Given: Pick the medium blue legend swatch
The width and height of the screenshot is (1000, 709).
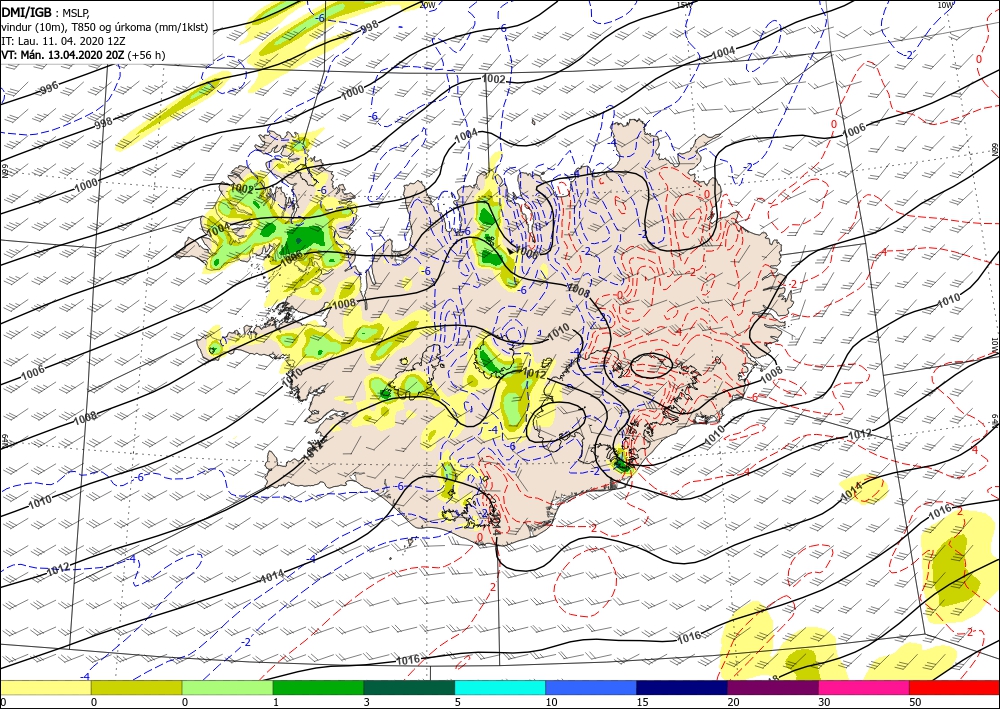Looking at the screenshot, I should coord(591,687).
